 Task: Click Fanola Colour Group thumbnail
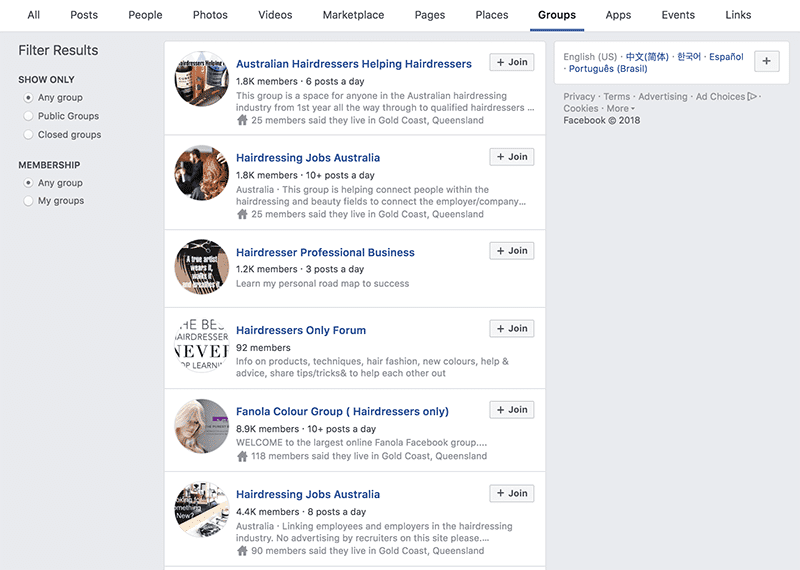[202, 426]
